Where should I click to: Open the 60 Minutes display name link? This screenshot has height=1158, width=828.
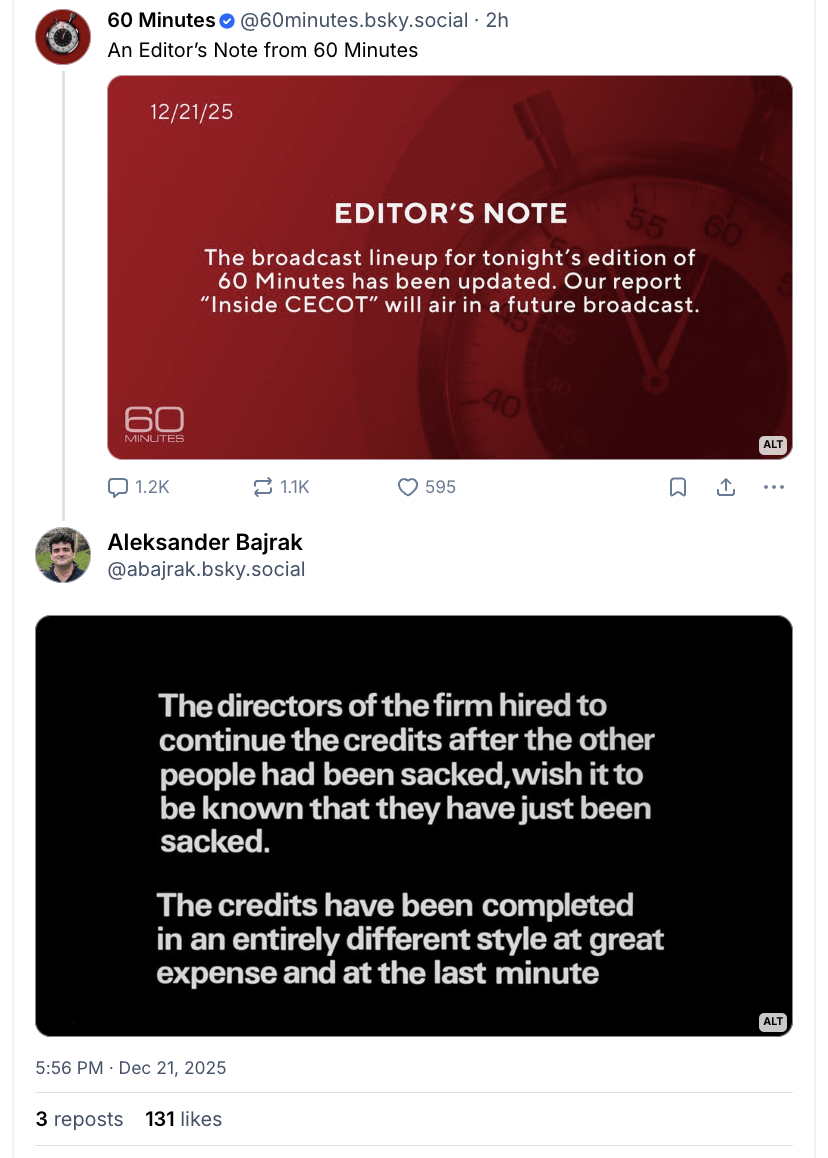[x=161, y=20]
